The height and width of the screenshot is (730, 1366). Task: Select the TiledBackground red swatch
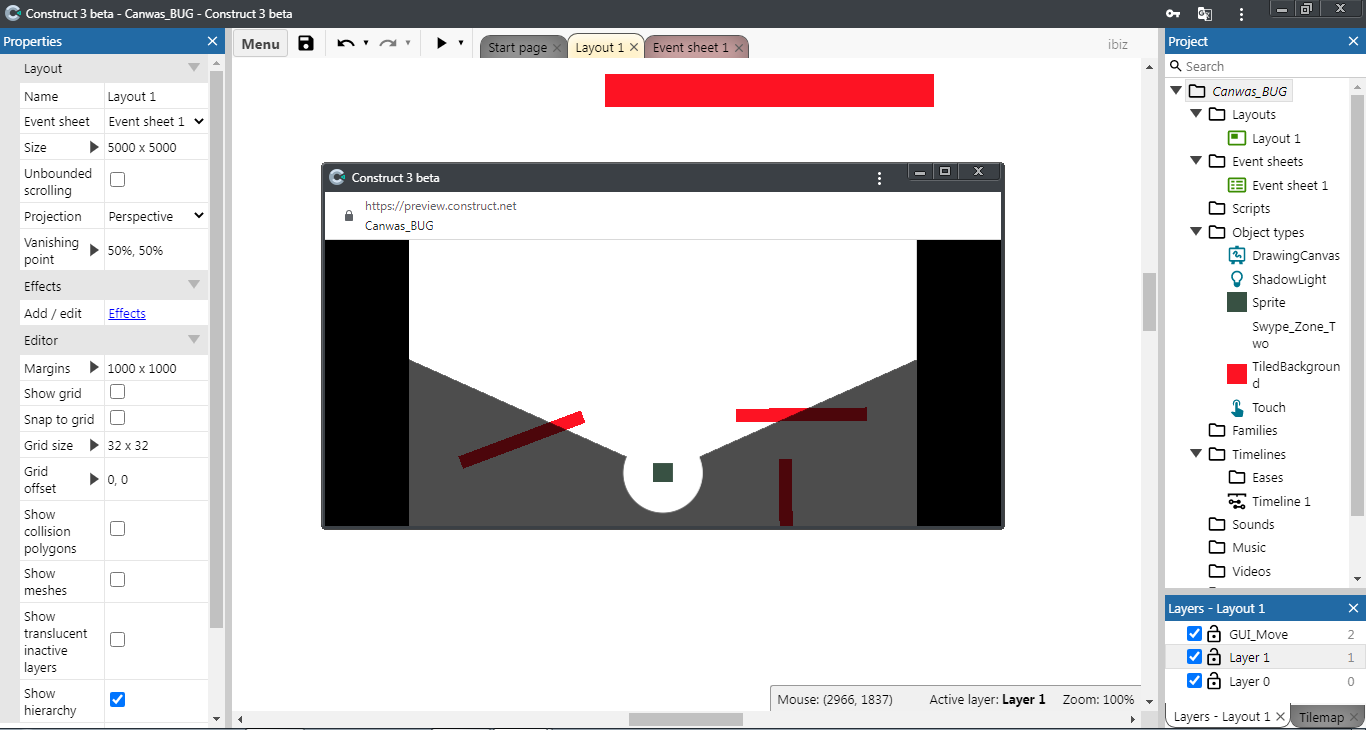click(1237, 375)
